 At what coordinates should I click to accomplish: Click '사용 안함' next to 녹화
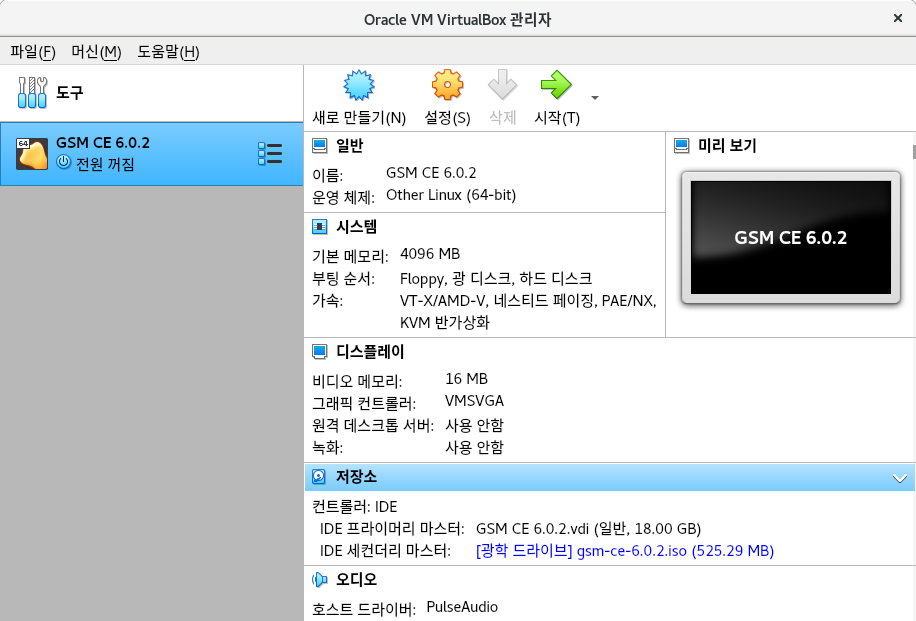tap(474, 447)
